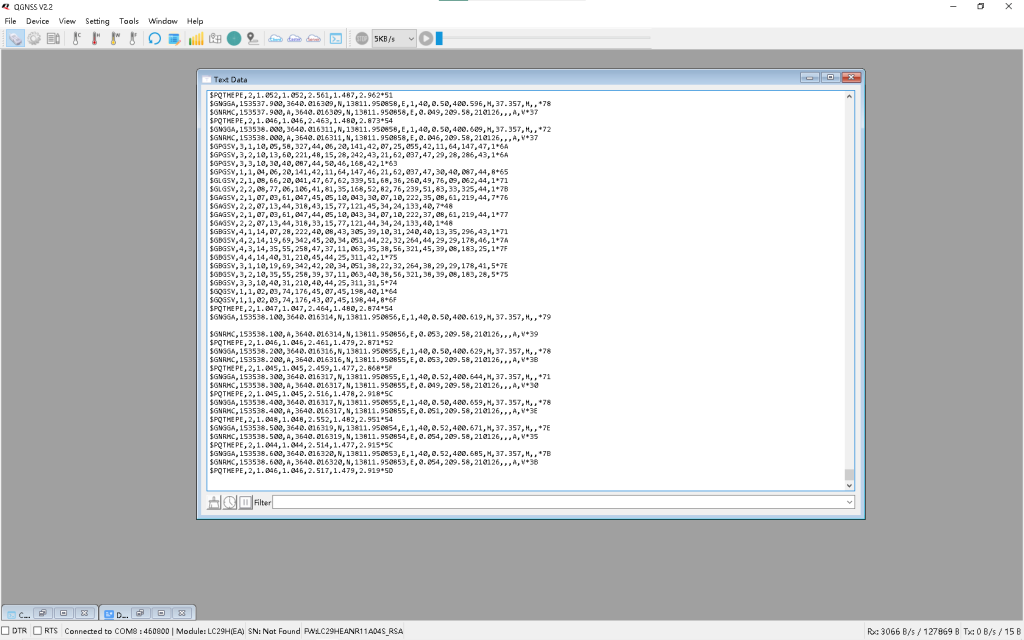
Task: Open the command console icon
Action: pyautogui.click(x=336, y=38)
